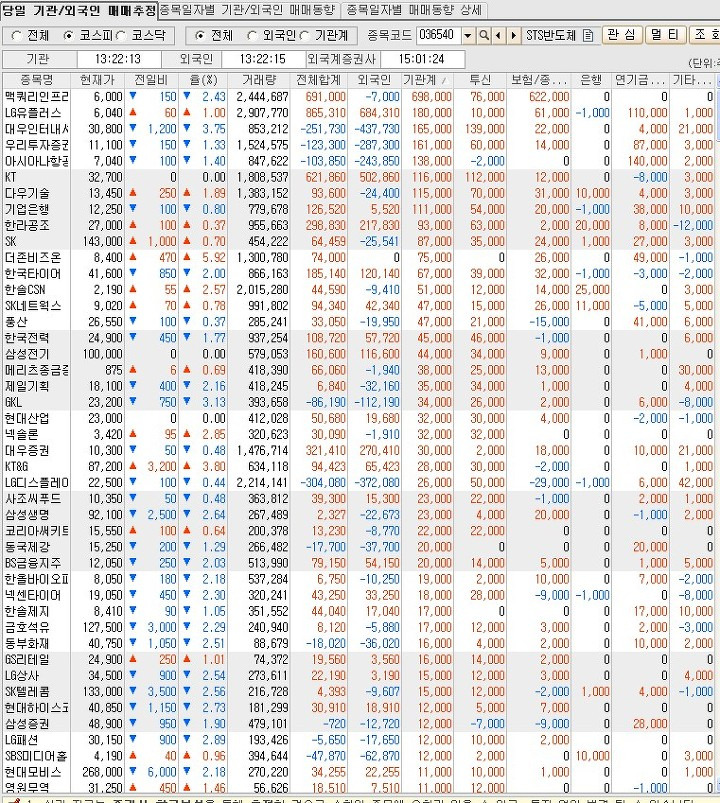
Task: Go to previous stock with left arrow icon
Action: tap(498, 35)
